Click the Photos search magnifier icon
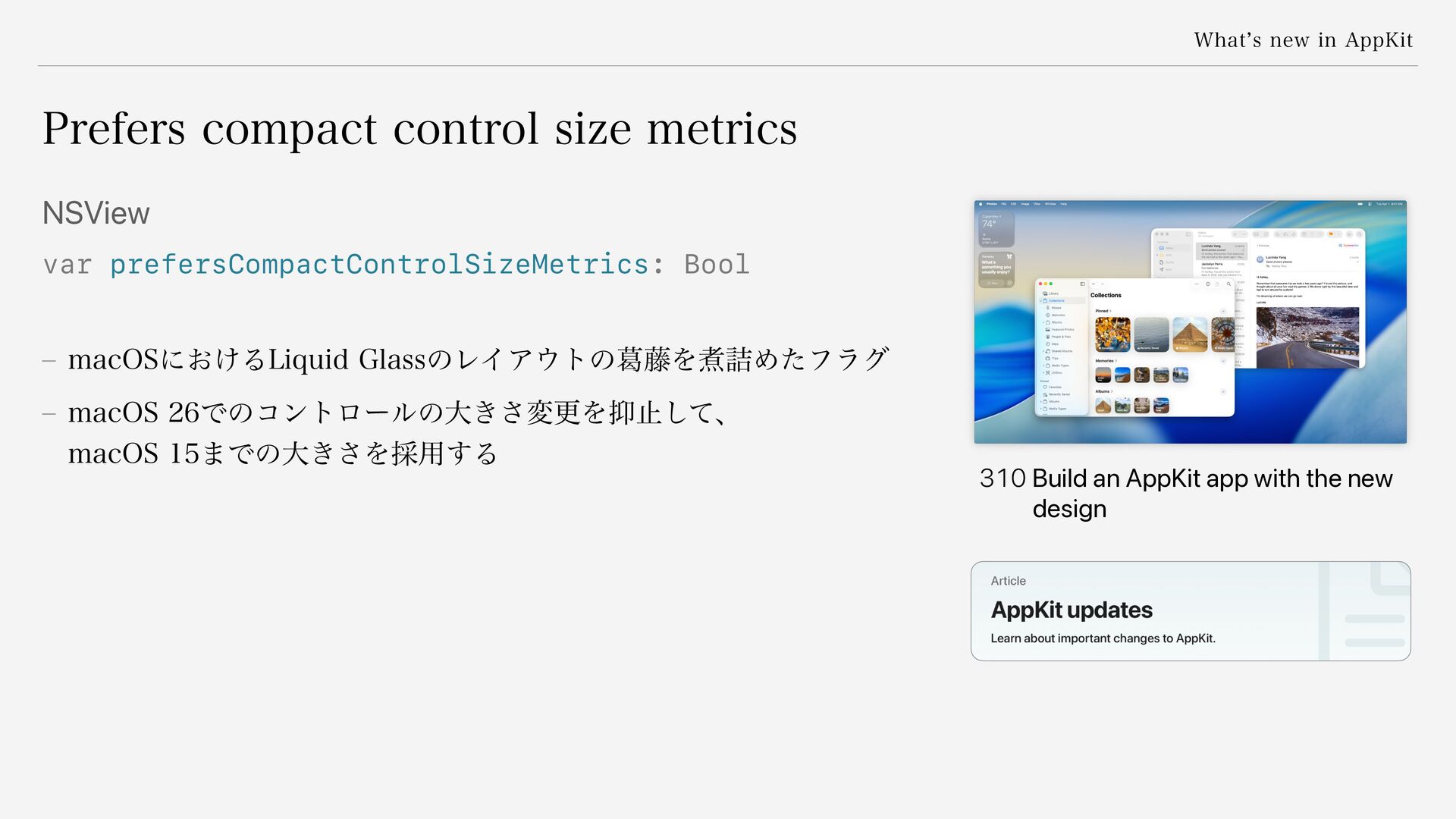Viewport: 1456px width, 819px height. [1228, 284]
